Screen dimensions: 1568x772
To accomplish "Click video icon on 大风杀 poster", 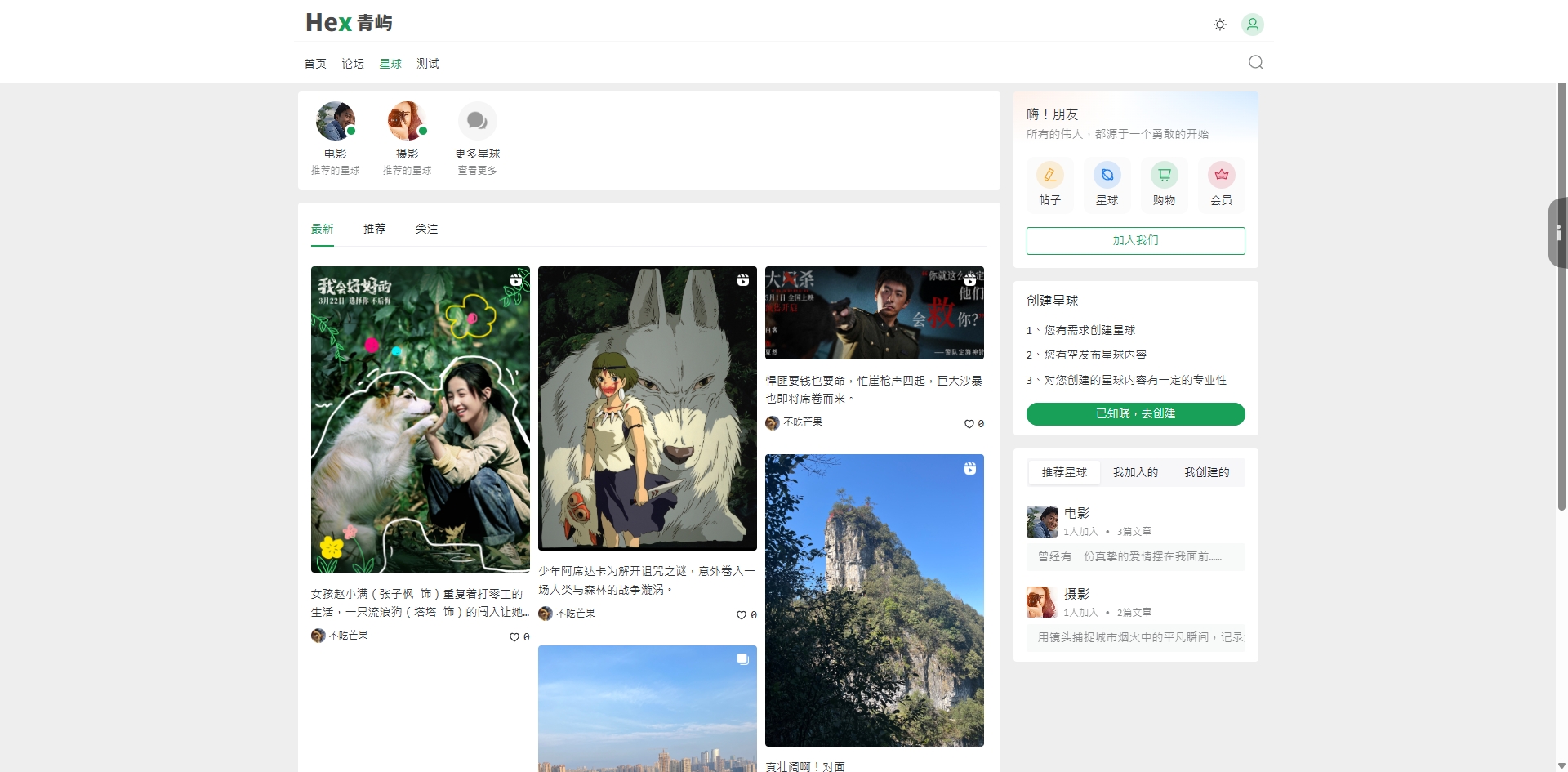I will (970, 280).
